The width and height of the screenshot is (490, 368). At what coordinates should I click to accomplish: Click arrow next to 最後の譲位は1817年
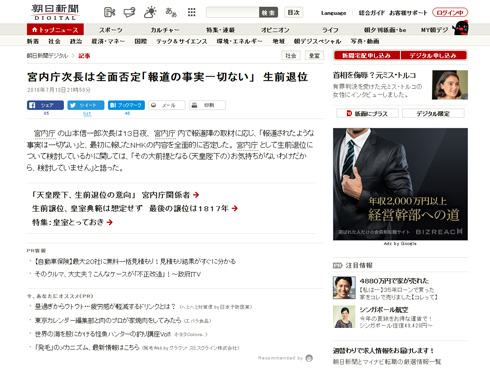coord(235,208)
